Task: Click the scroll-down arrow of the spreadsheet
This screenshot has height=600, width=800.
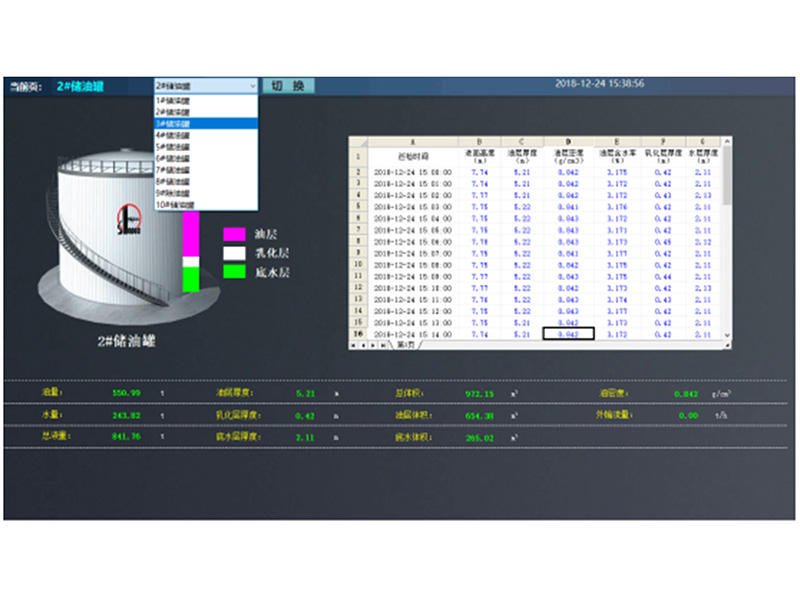Action: click(727, 335)
